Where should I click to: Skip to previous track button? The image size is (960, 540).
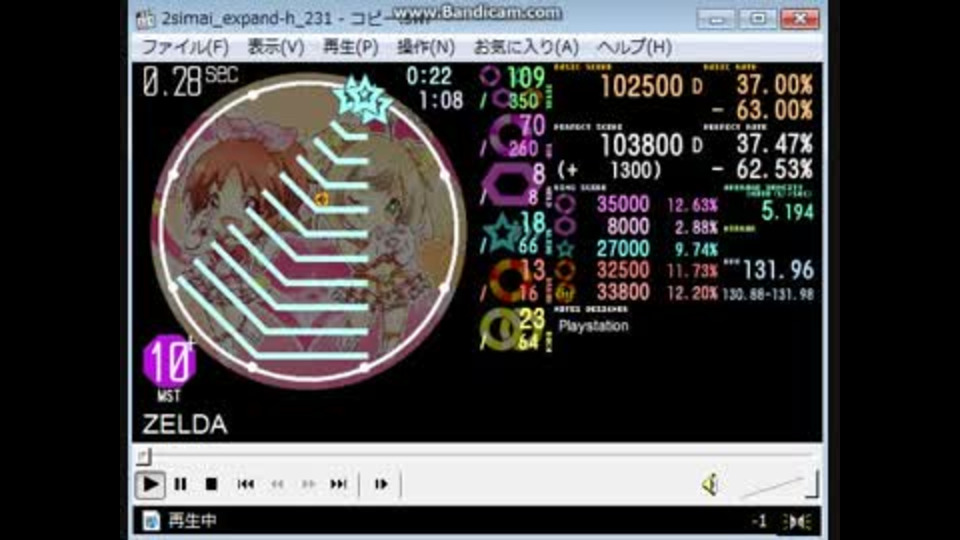click(246, 484)
